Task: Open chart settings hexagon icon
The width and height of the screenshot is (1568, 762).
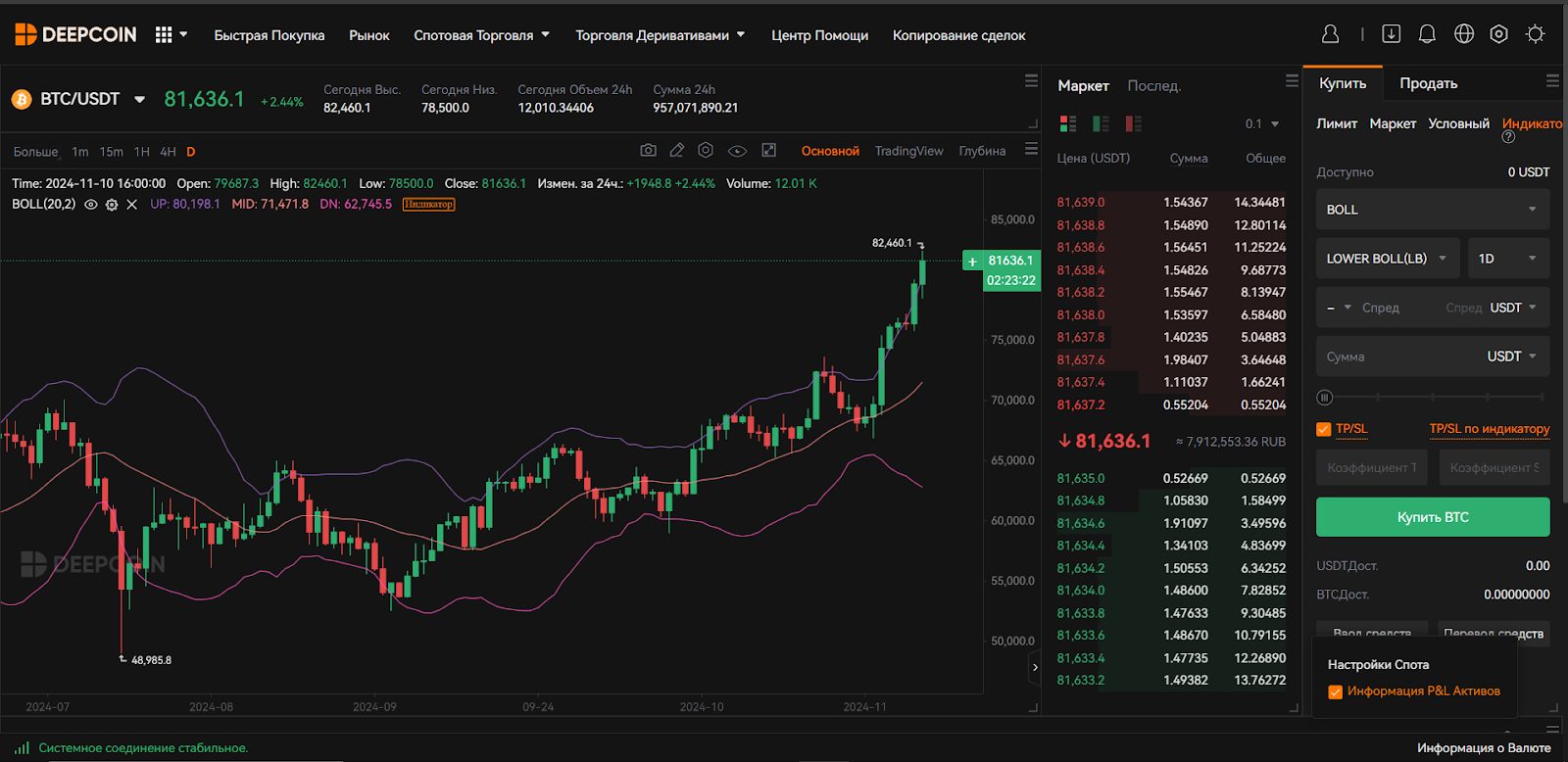Action: coord(706,150)
